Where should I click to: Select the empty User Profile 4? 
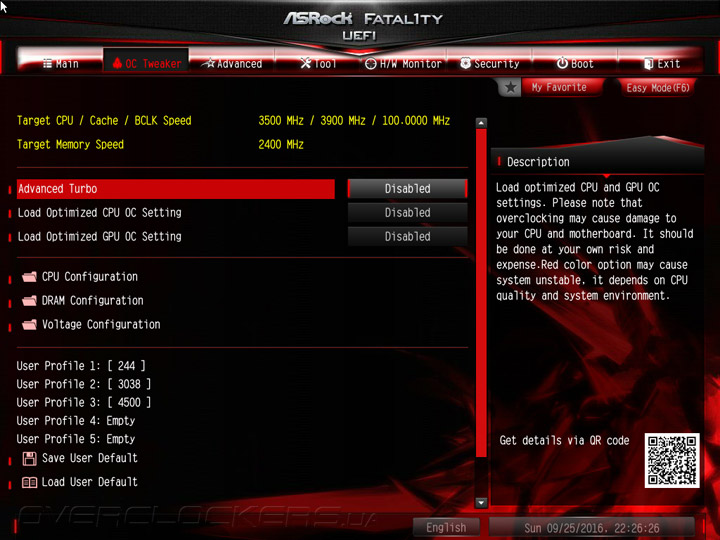pyautogui.click(x=76, y=421)
